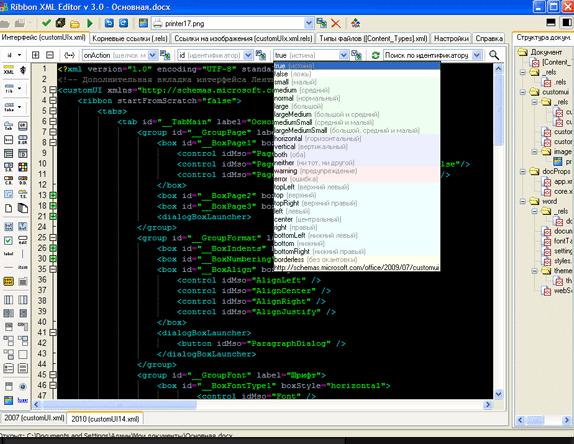
Task: Collapse code fold at line 3
Action: tap(53, 90)
